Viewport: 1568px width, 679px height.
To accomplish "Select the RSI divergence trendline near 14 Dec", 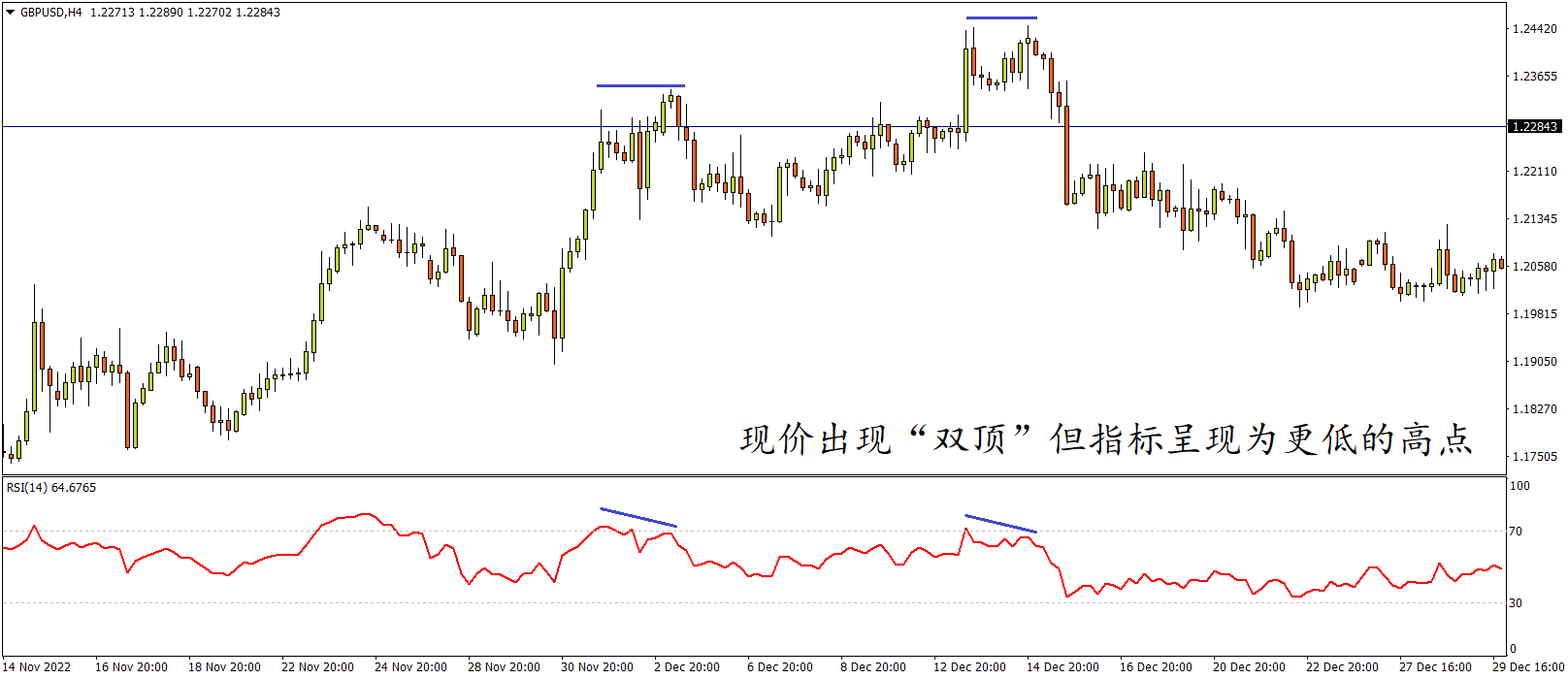I will point(1000,524).
